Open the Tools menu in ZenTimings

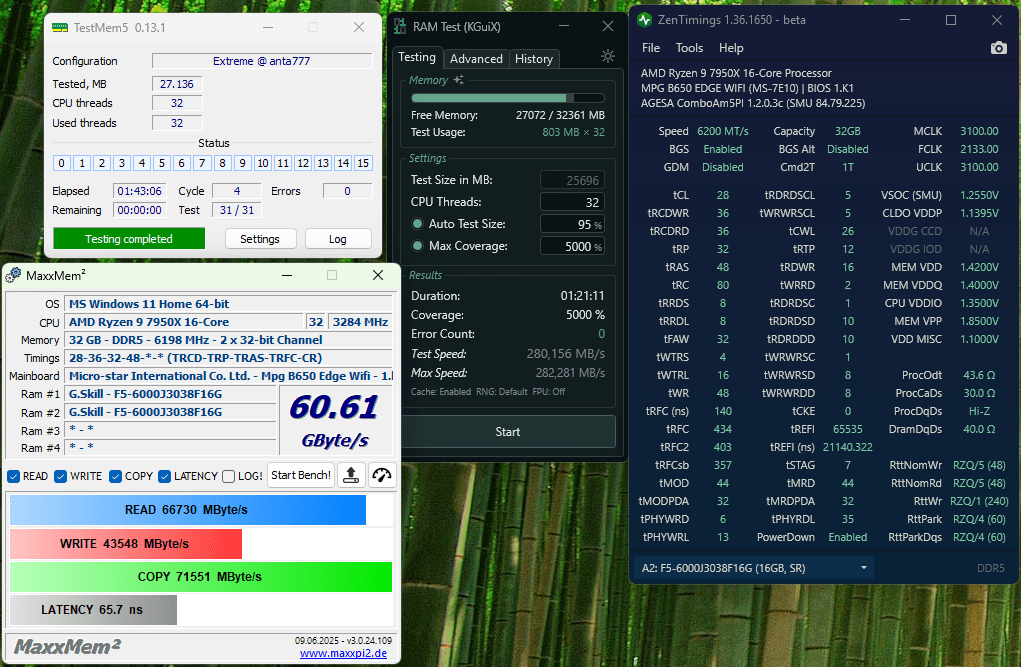coord(689,48)
